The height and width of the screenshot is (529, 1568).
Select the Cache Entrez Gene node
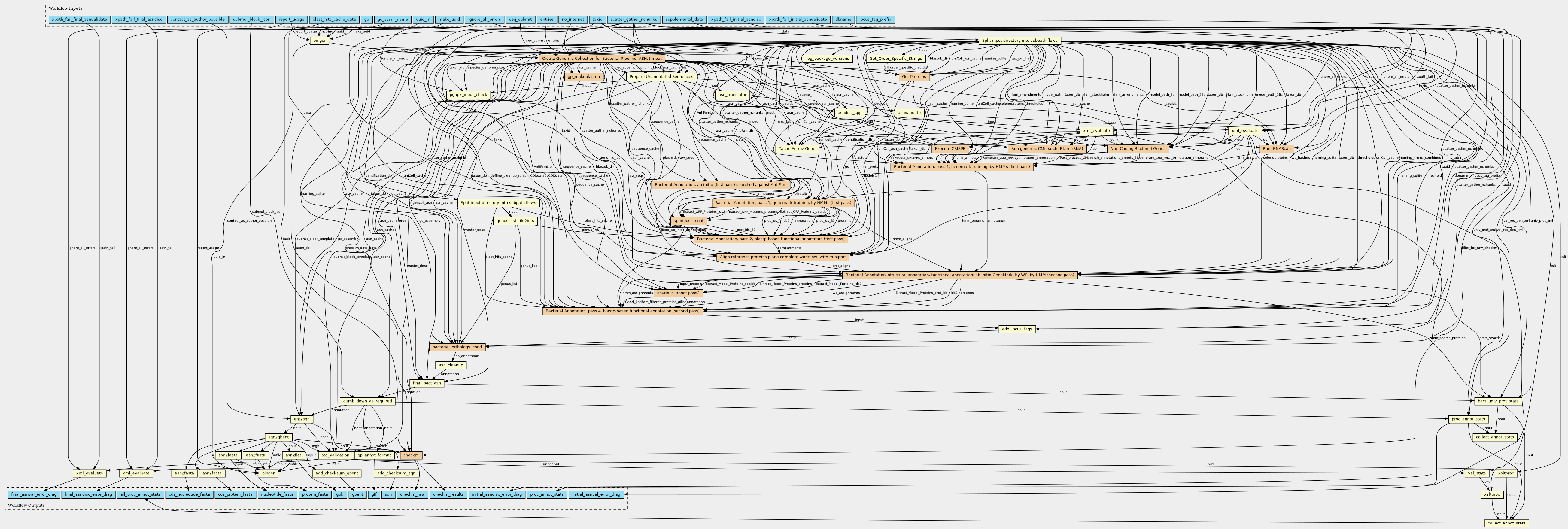tap(797, 148)
